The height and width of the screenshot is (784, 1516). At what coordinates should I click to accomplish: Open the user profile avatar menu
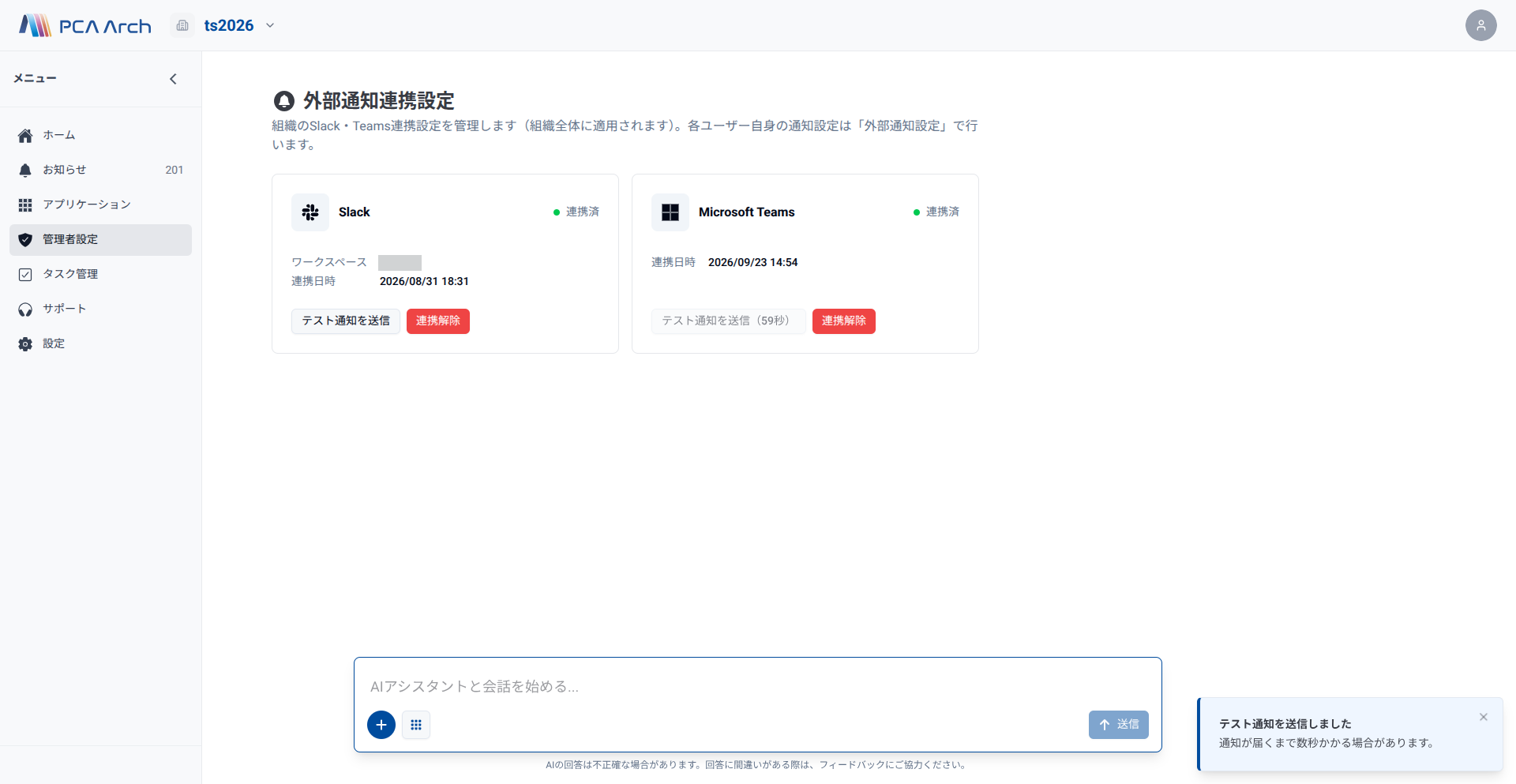click(x=1480, y=25)
